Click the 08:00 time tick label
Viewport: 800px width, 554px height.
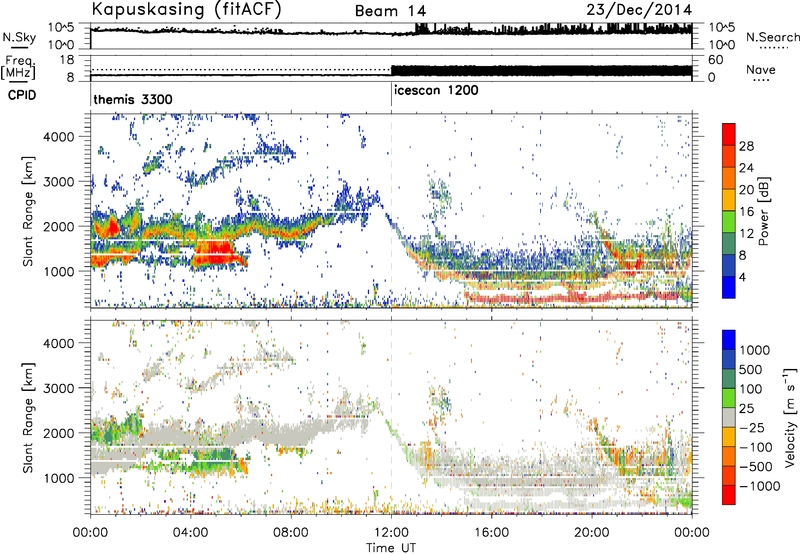point(291,533)
